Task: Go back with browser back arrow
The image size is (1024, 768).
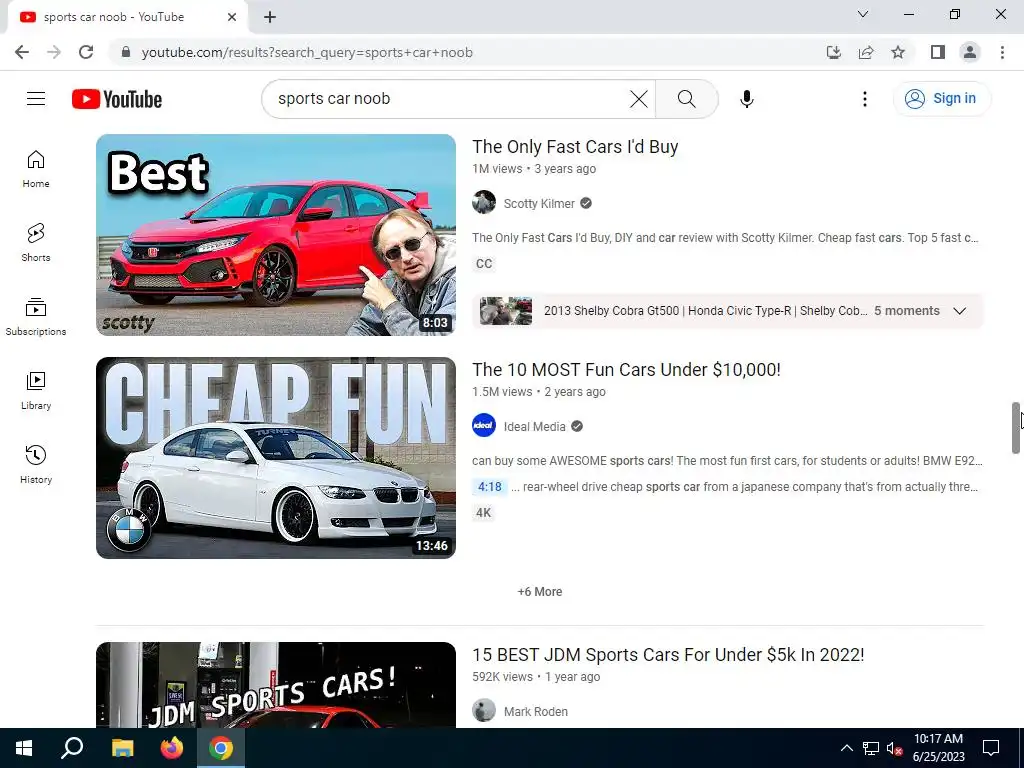Action: (x=22, y=52)
